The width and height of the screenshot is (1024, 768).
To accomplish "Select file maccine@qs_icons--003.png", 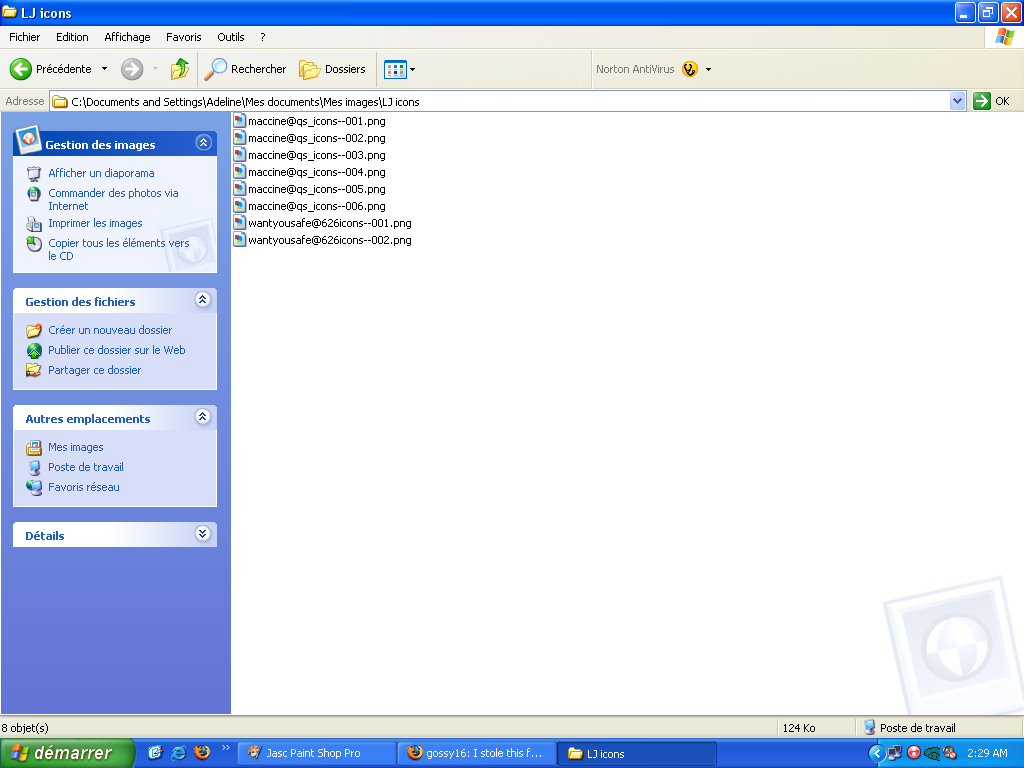I will click(x=316, y=155).
